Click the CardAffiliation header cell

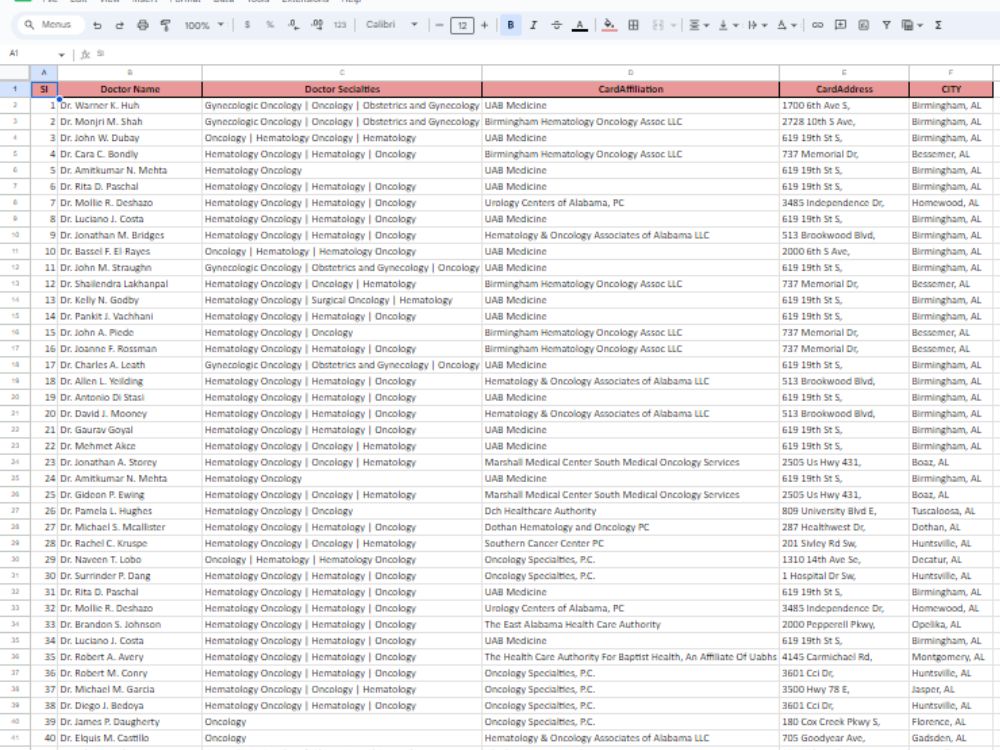tap(630, 89)
